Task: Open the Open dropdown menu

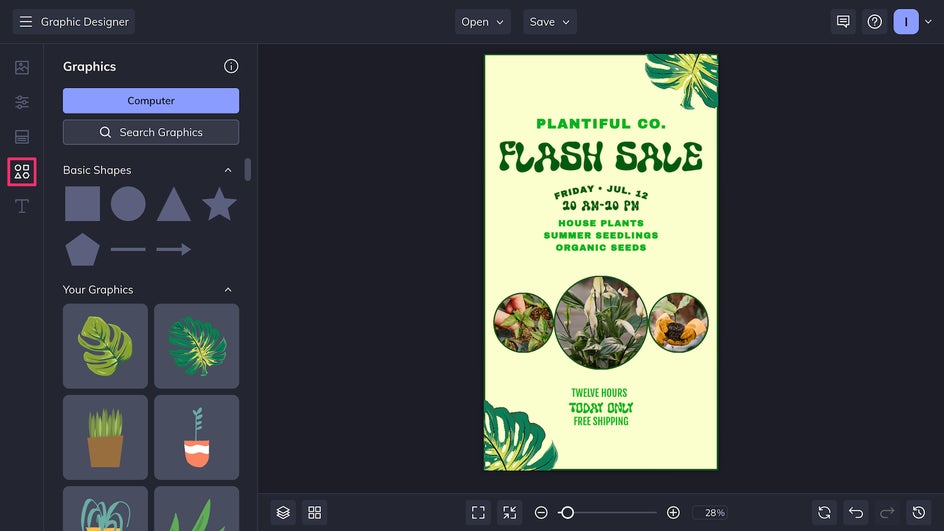Action: [483, 22]
